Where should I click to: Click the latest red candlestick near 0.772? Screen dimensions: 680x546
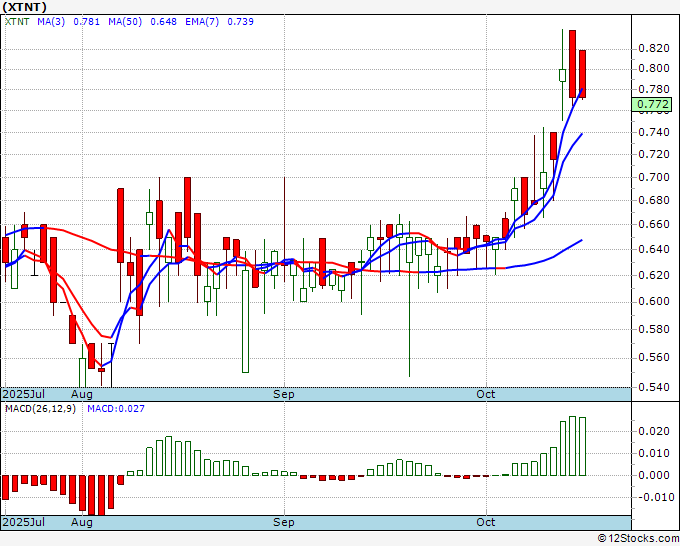[x=582, y=74]
